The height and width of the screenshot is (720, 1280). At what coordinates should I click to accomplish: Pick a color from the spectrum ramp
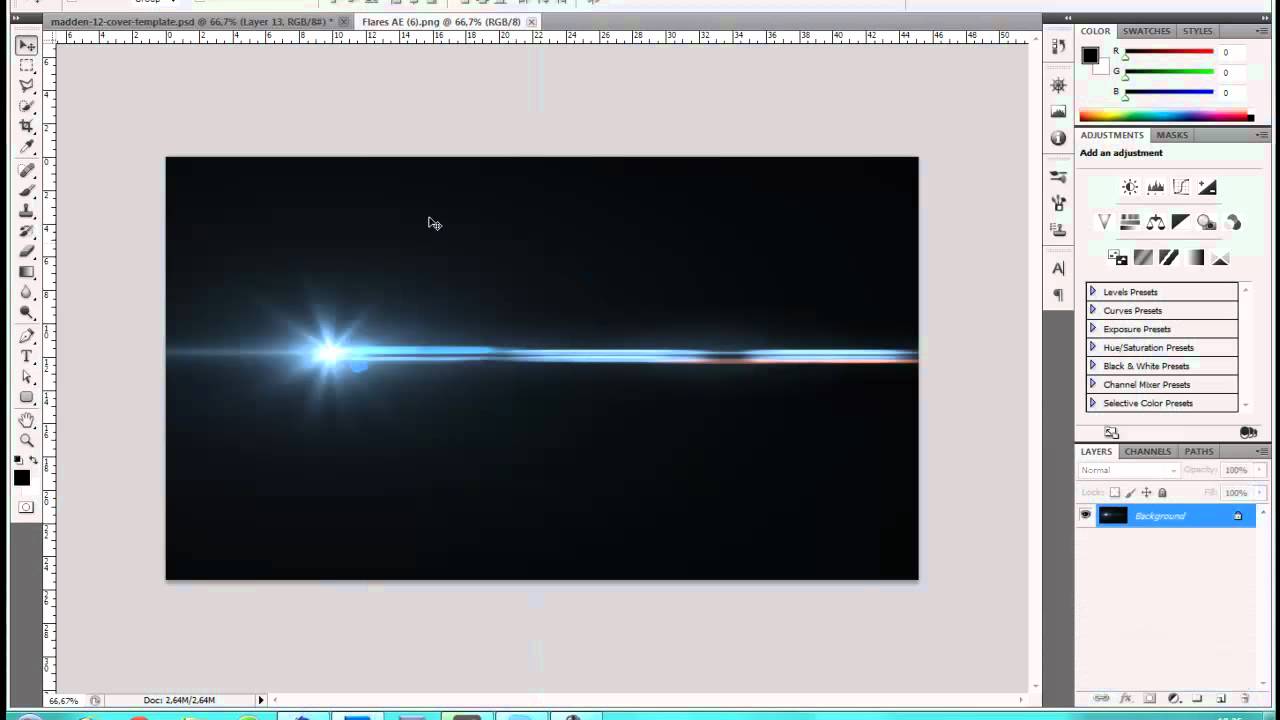(x=1163, y=116)
